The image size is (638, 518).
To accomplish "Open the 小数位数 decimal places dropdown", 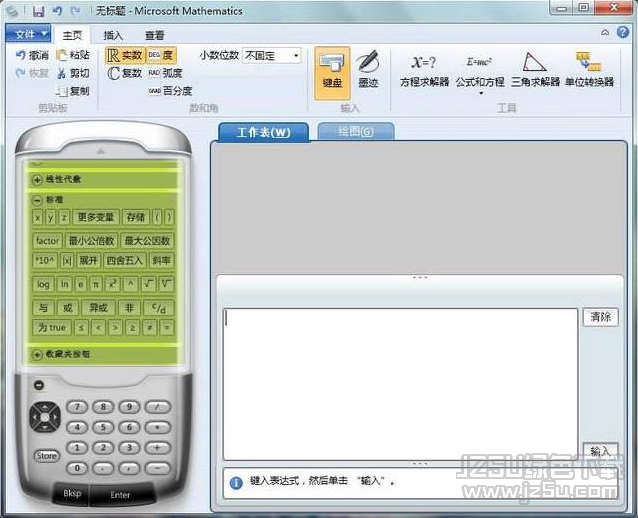I will [x=296, y=55].
